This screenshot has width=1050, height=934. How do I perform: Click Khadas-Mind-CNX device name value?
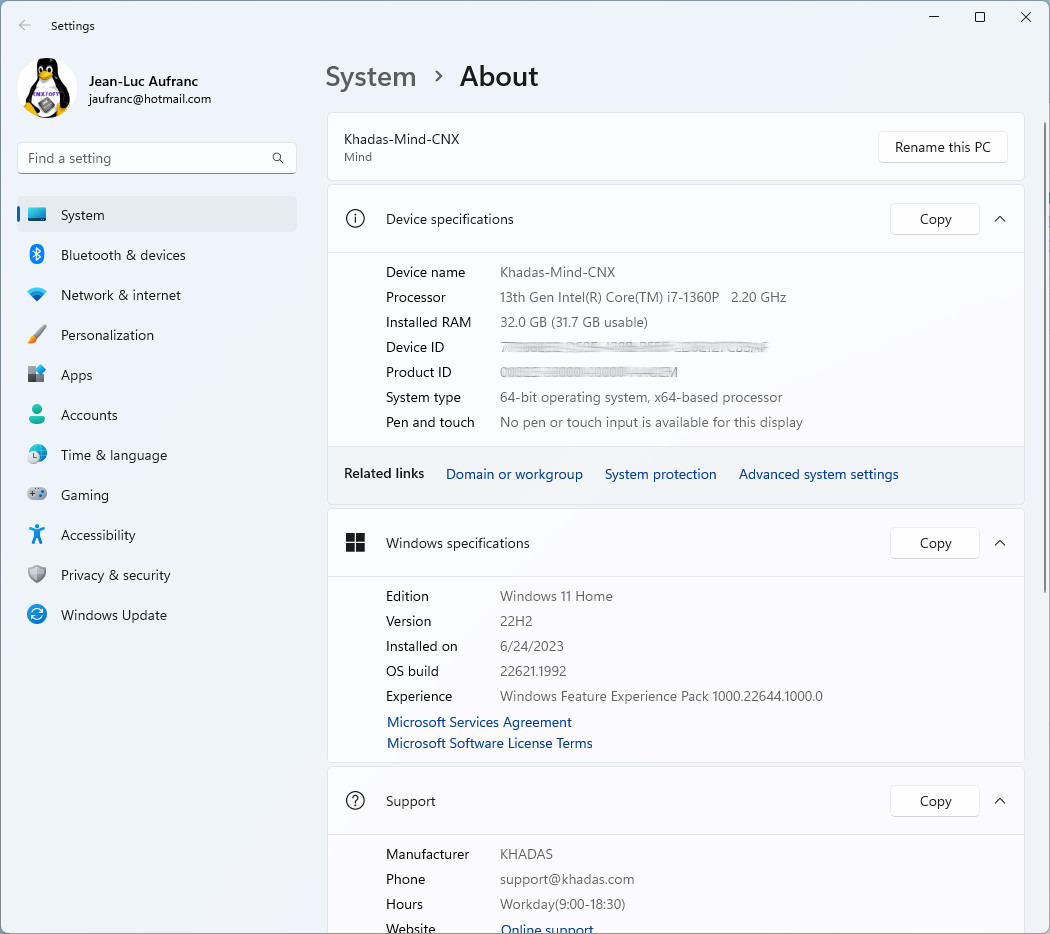(557, 273)
